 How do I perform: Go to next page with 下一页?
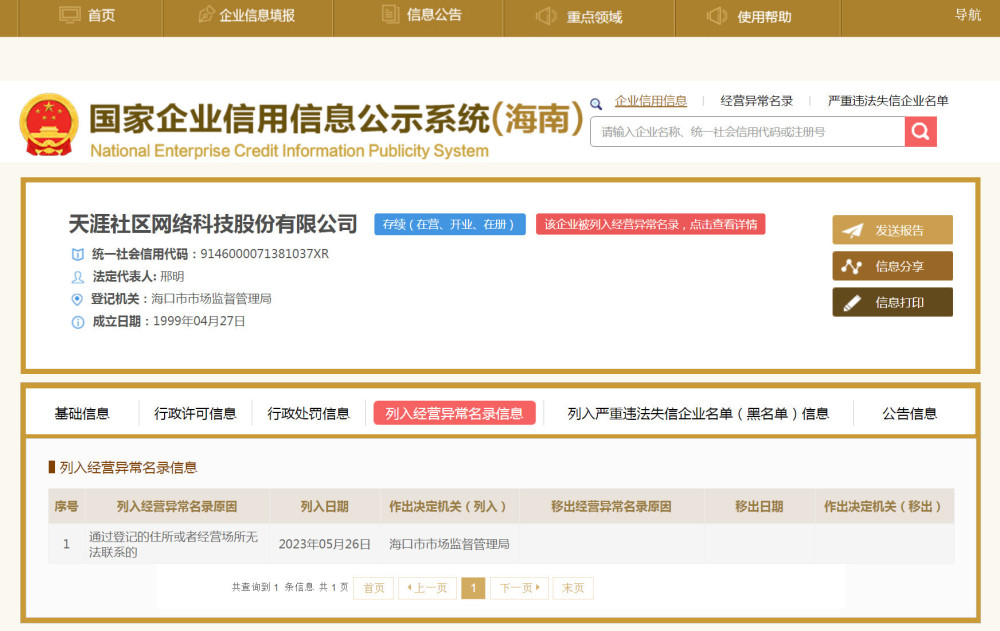click(x=519, y=588)
